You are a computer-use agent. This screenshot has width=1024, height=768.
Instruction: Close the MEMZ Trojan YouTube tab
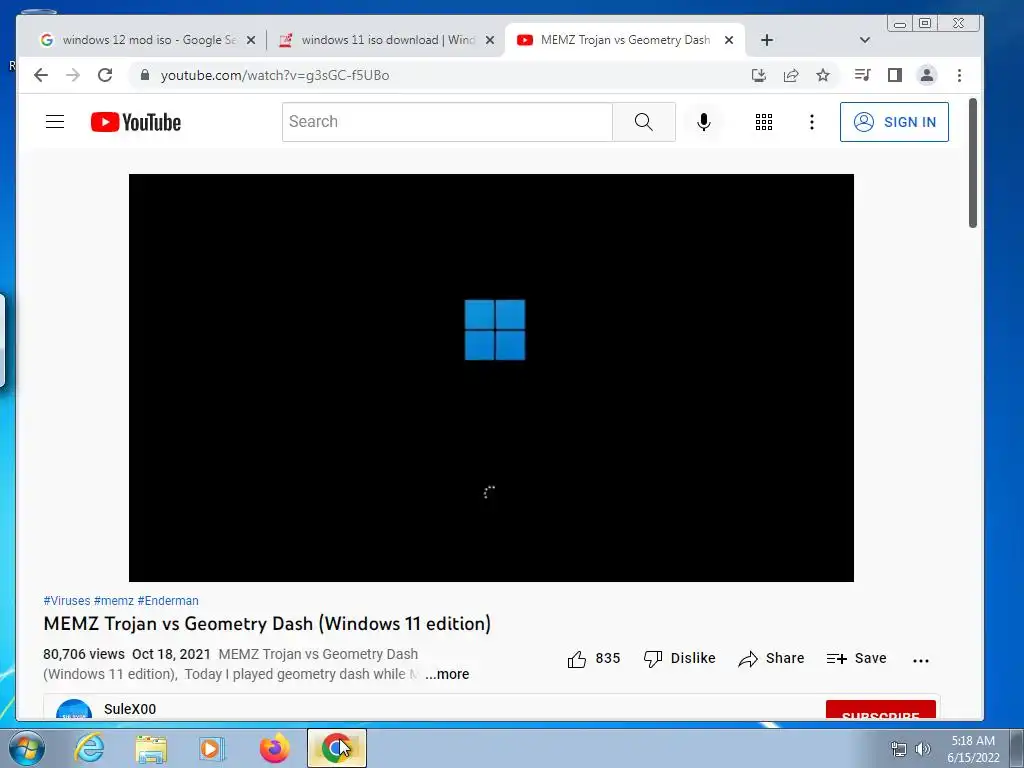pyautogui.click(x=729, y=40)
